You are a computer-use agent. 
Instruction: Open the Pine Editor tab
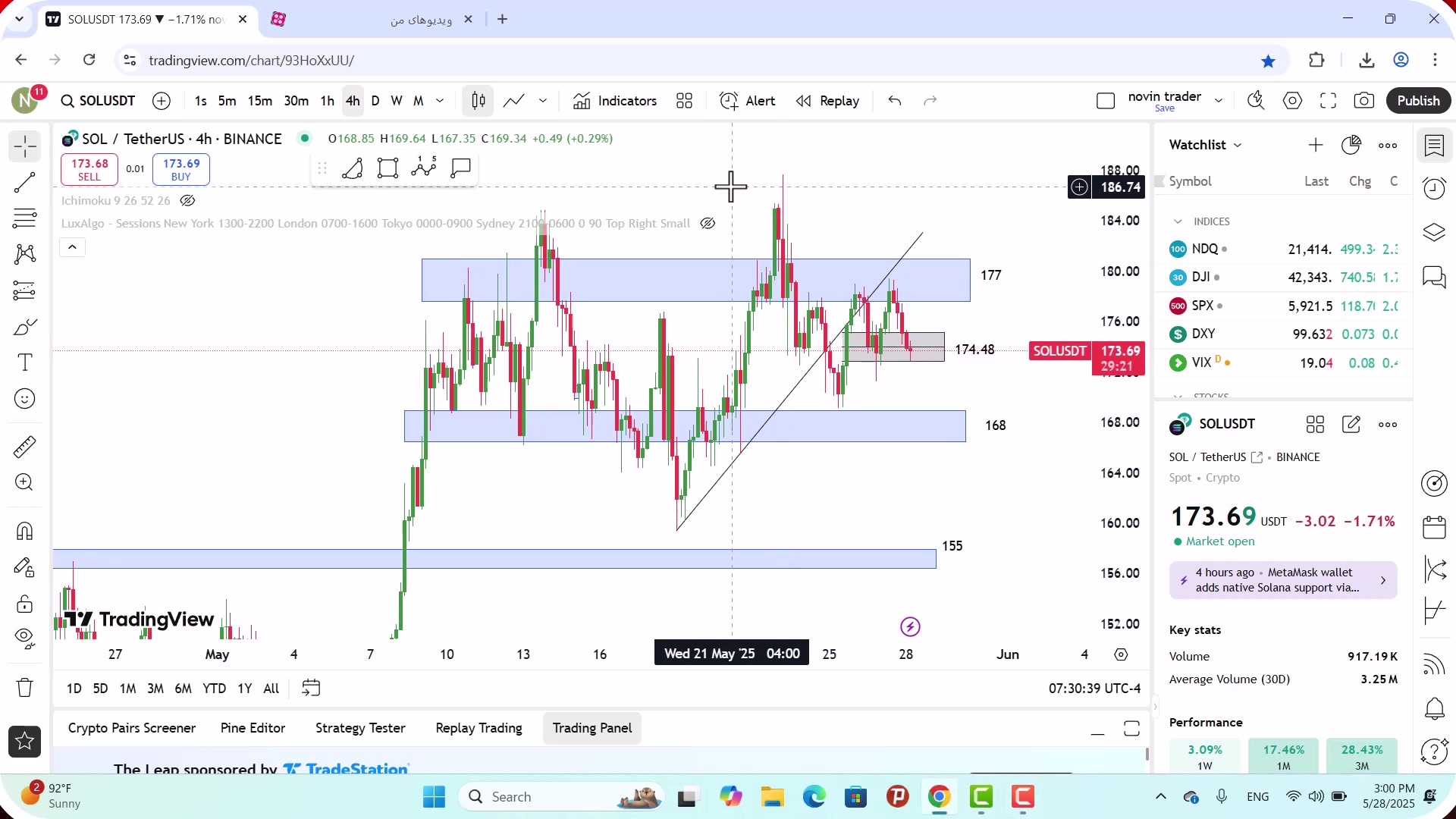pos(253,728)
